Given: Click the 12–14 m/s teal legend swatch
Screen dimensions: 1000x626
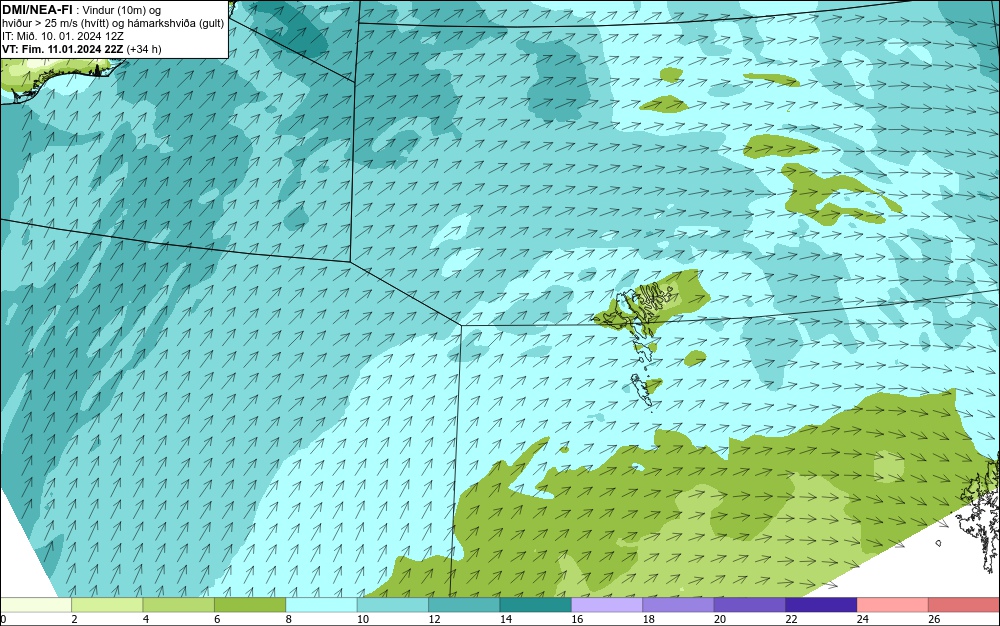Looking at the screenshot, I should [x=464, y=605].
